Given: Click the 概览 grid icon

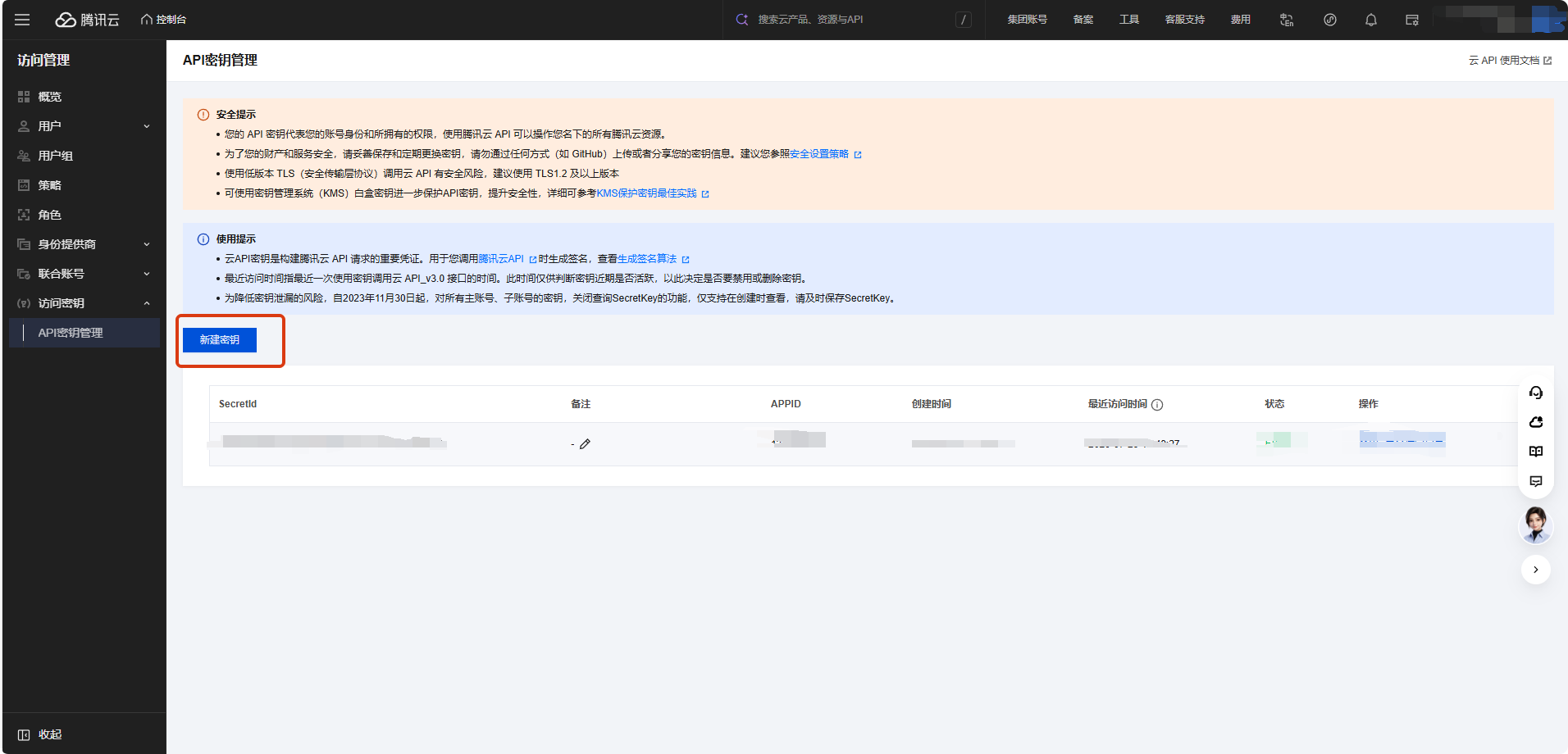Looking at the screenshot, I should [24, 97].
